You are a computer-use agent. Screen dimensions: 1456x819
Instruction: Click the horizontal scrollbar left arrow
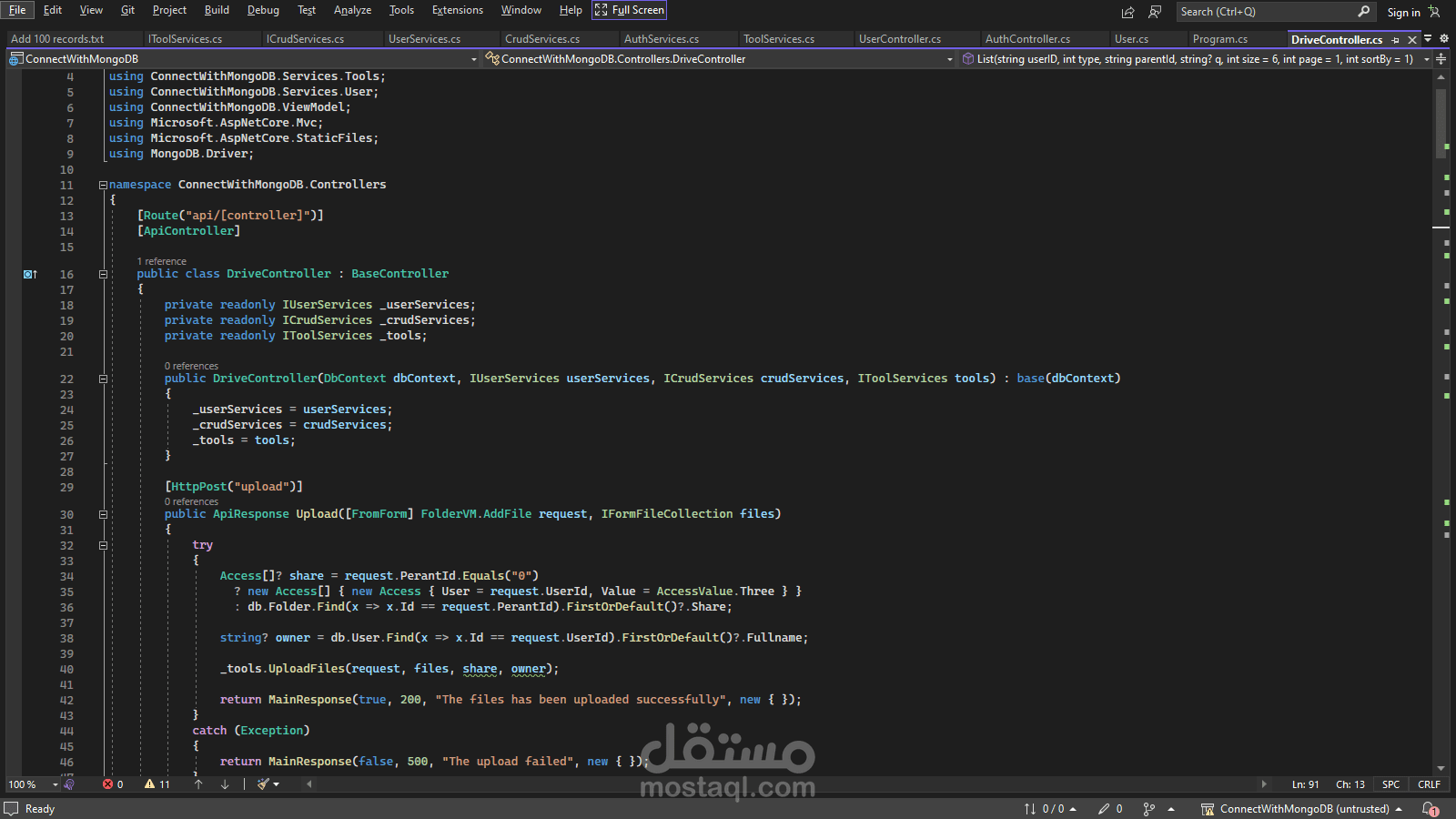pyautogui.click(x=309, y=784)
